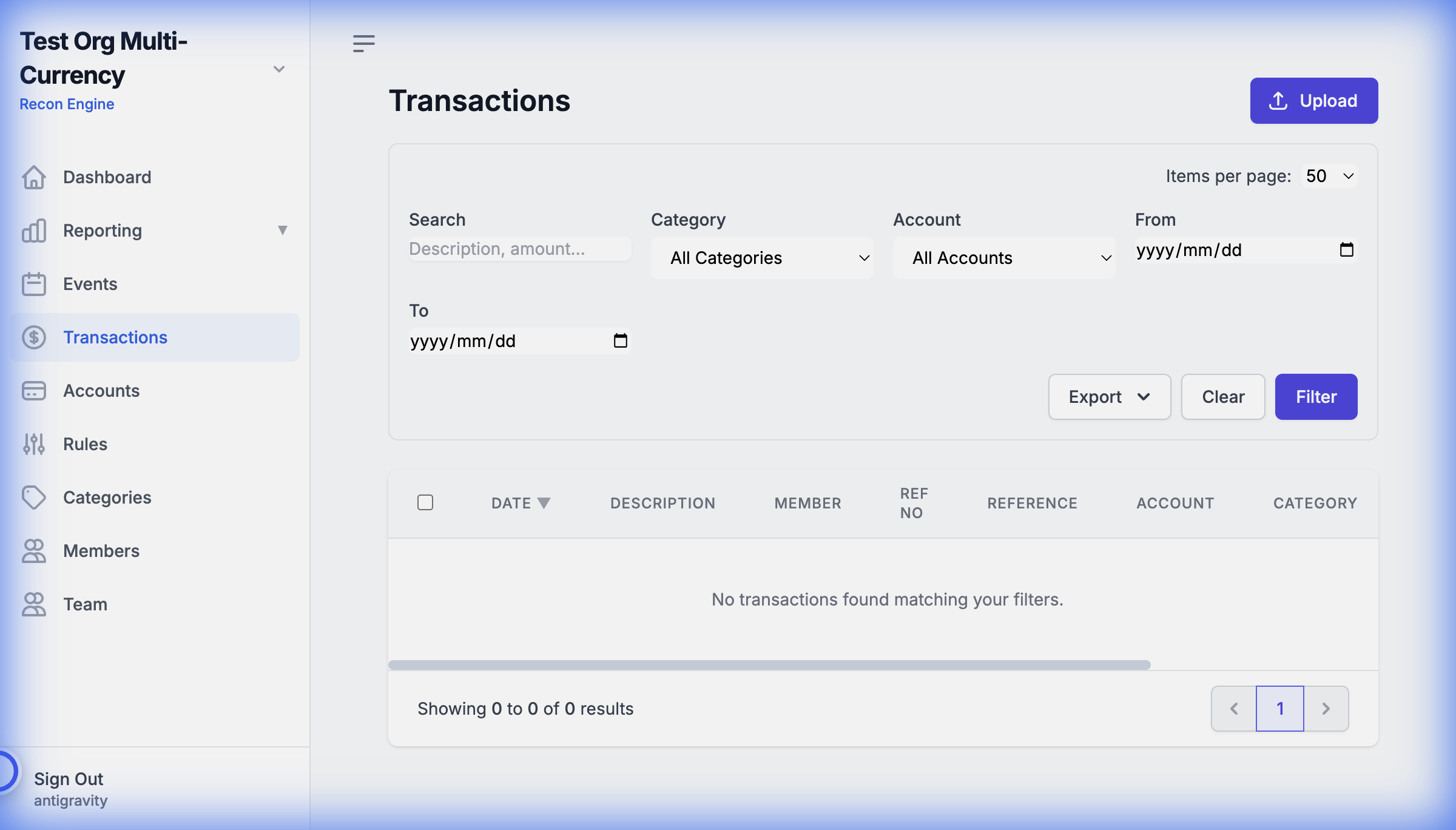The width and height of the screenshot is (1456, 830).
Task: Click the Rules sliders icon
Action: coord(35,444)
